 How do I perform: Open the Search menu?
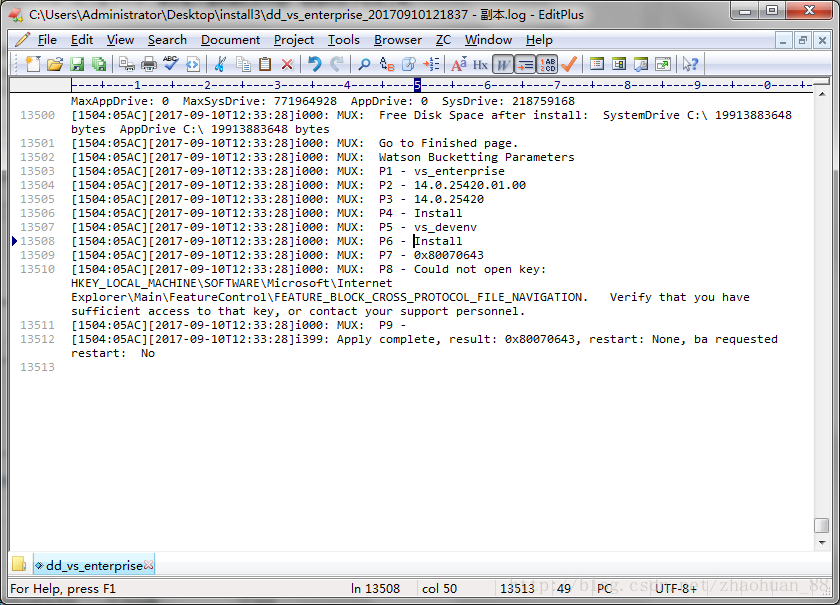[167, 40]
